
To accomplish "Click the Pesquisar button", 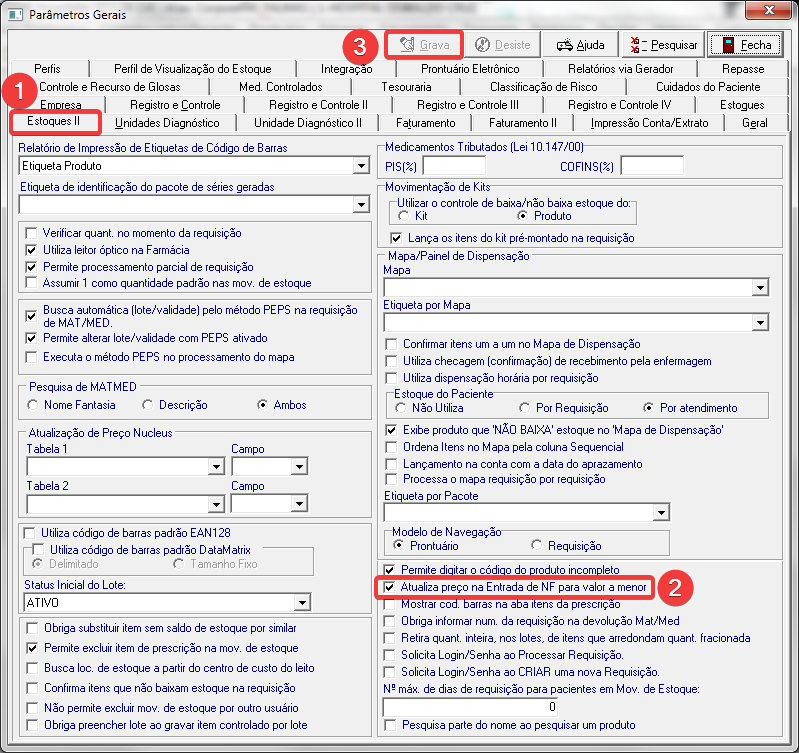I will [x=664, y=45].
